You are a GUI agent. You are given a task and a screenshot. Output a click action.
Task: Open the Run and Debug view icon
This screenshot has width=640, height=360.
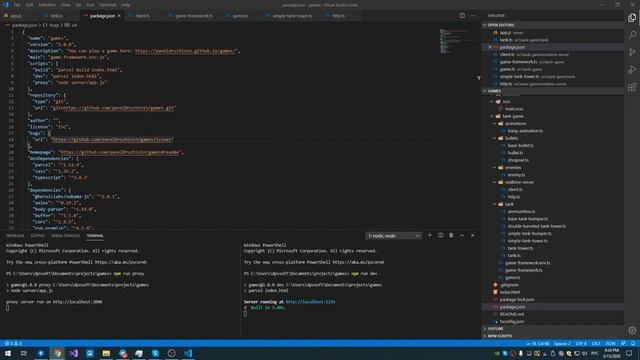pos(632,70)
